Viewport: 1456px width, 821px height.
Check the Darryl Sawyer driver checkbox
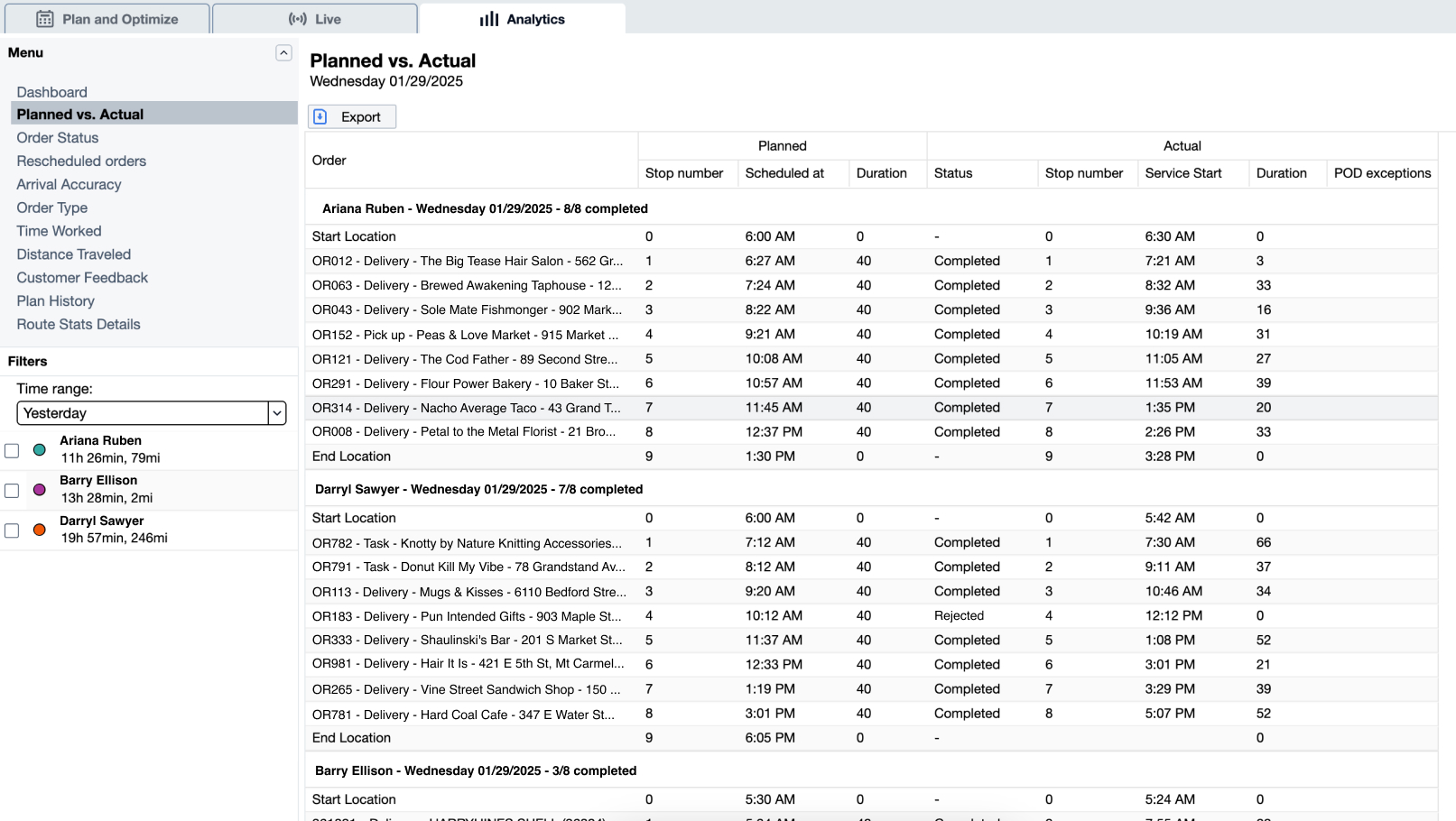[12, 530]
